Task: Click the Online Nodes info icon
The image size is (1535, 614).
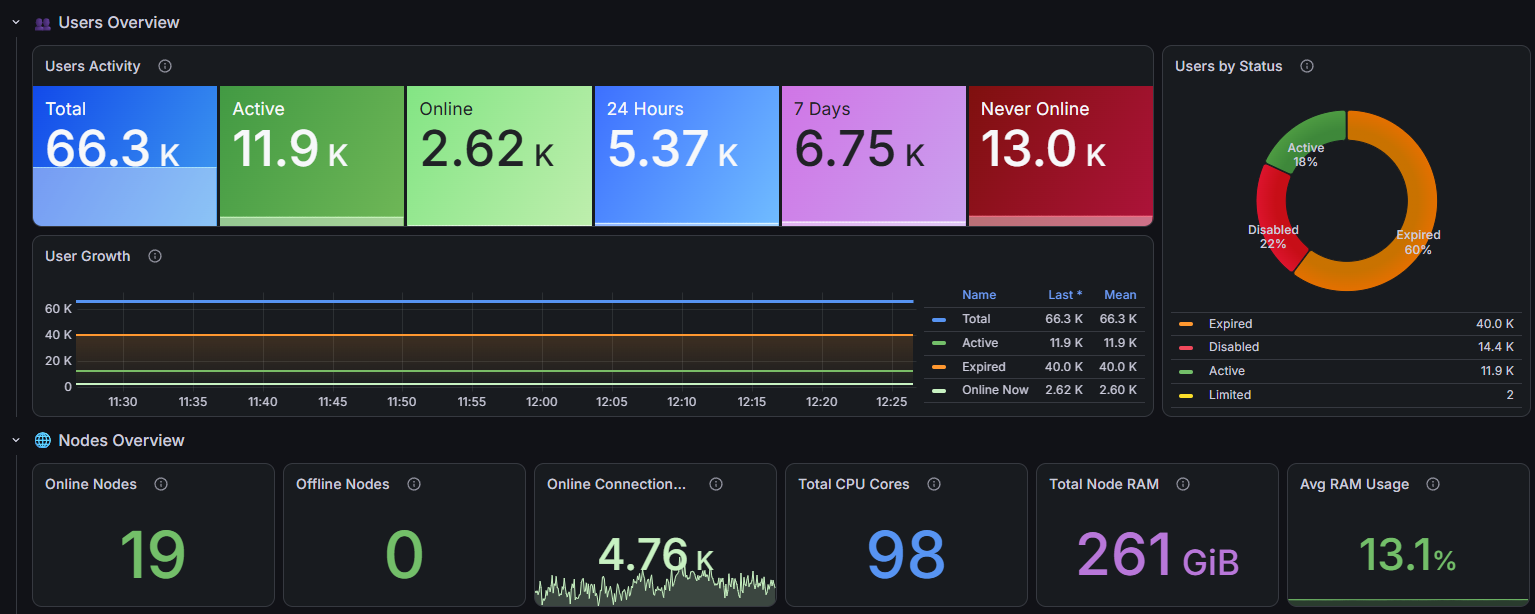Action: [161, 484]
